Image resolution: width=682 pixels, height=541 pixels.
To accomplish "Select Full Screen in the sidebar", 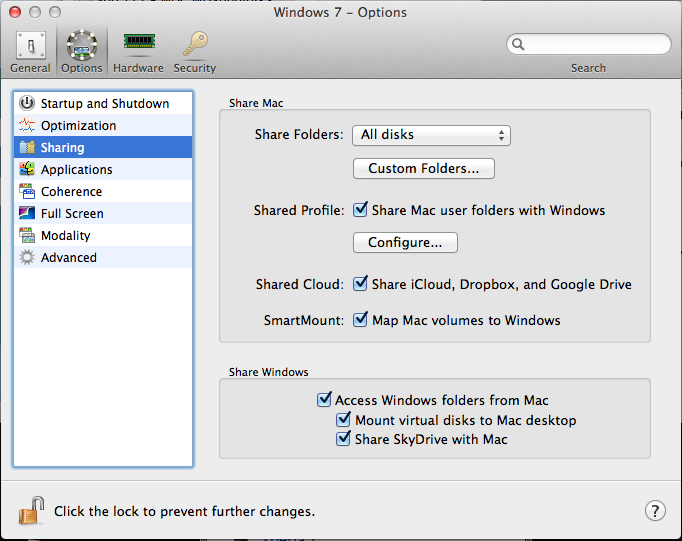I will tap(103, 213).
